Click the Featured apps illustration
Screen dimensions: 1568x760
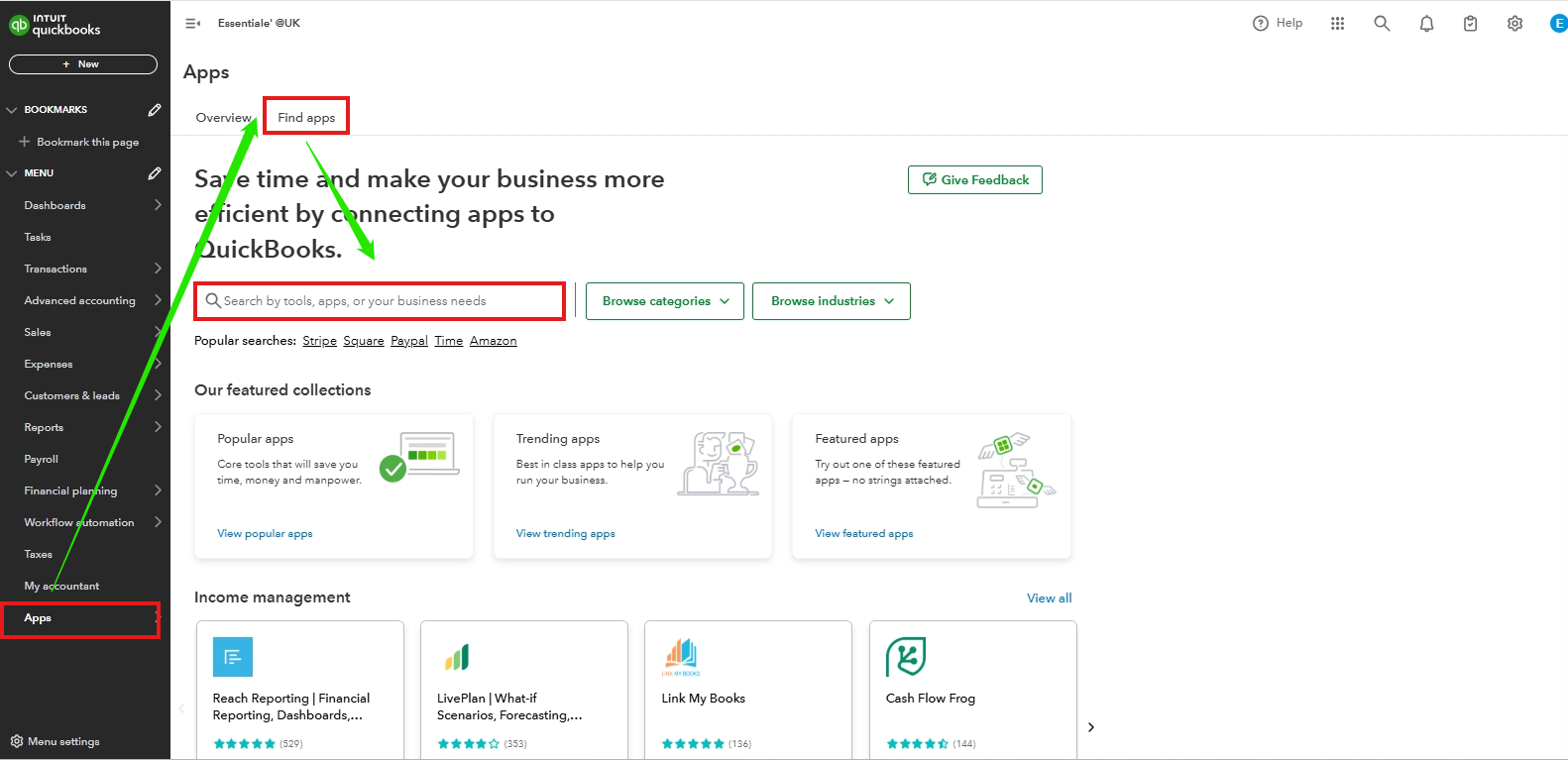pyautogui.click(x=1016, y=470)
